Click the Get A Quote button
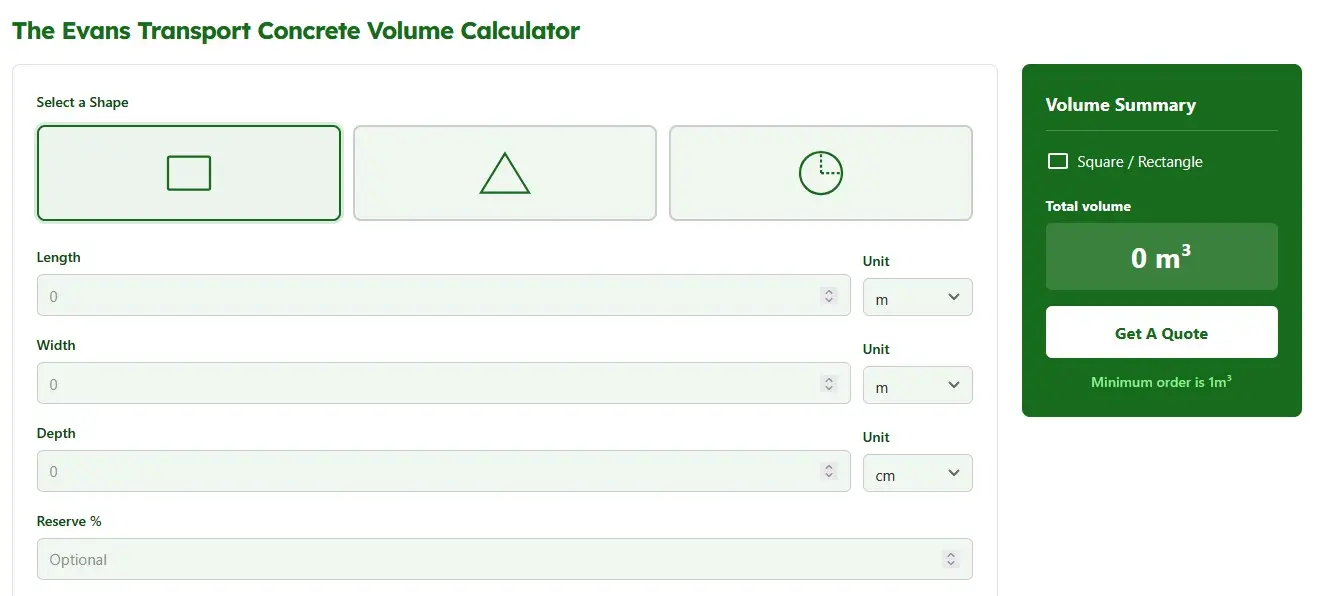 point(1161,332)
